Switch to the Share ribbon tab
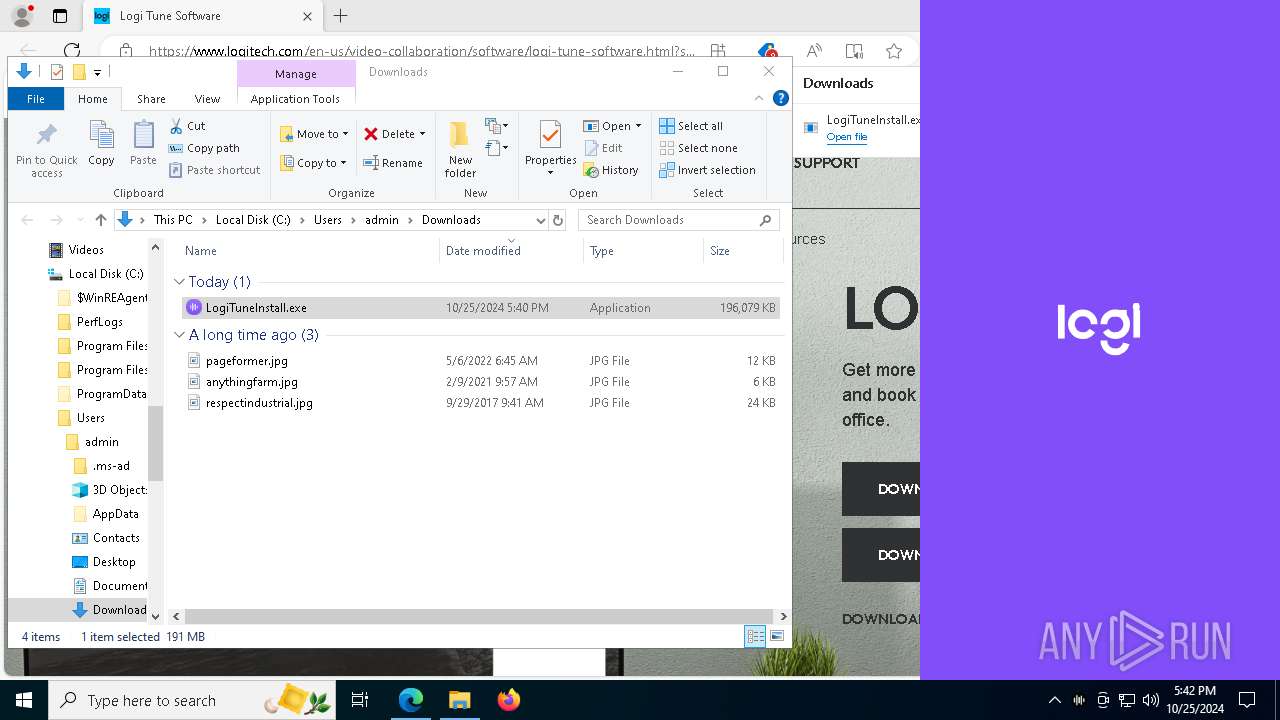 click(152, 99)
